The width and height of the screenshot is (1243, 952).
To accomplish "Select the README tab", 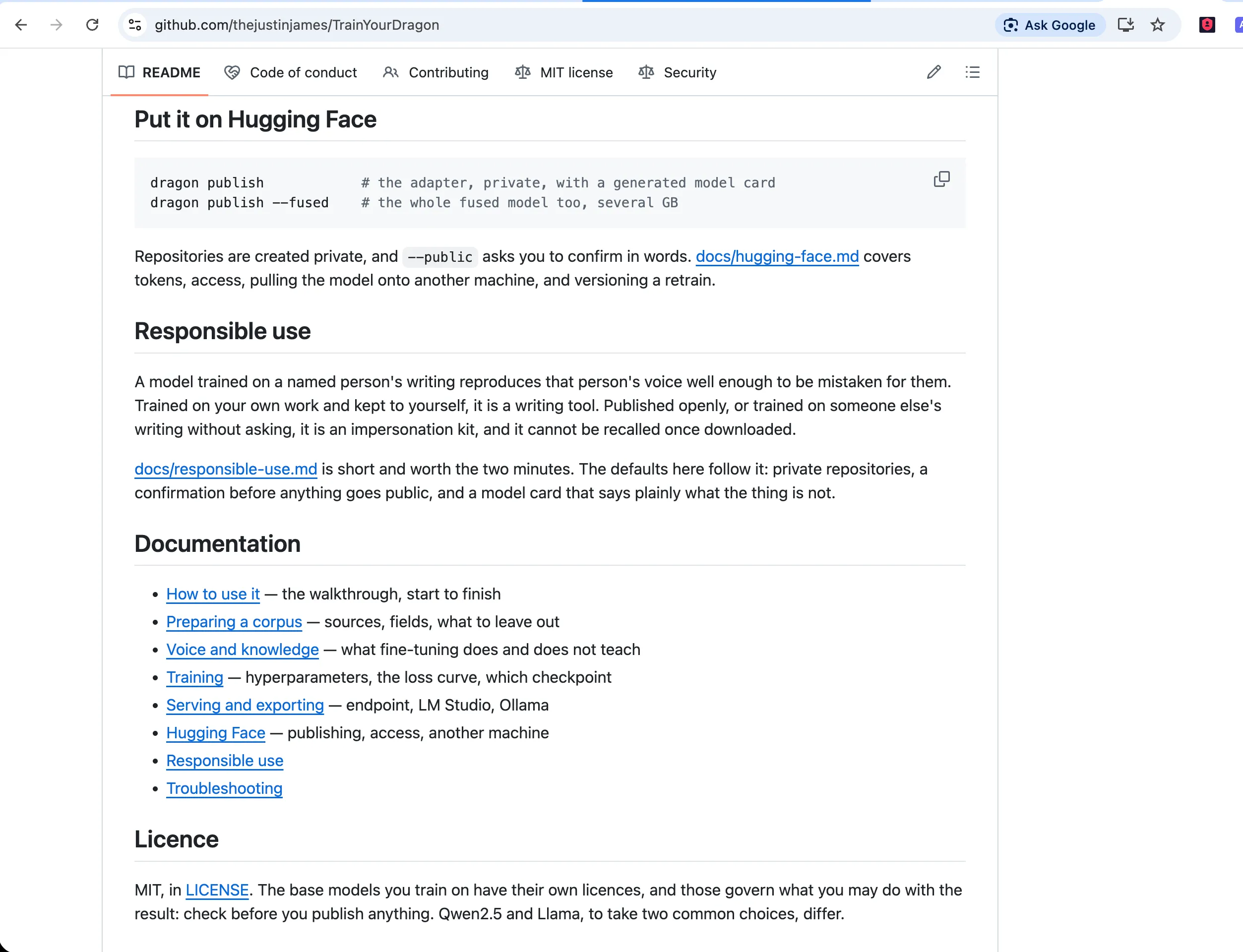I will coord(159,72).
